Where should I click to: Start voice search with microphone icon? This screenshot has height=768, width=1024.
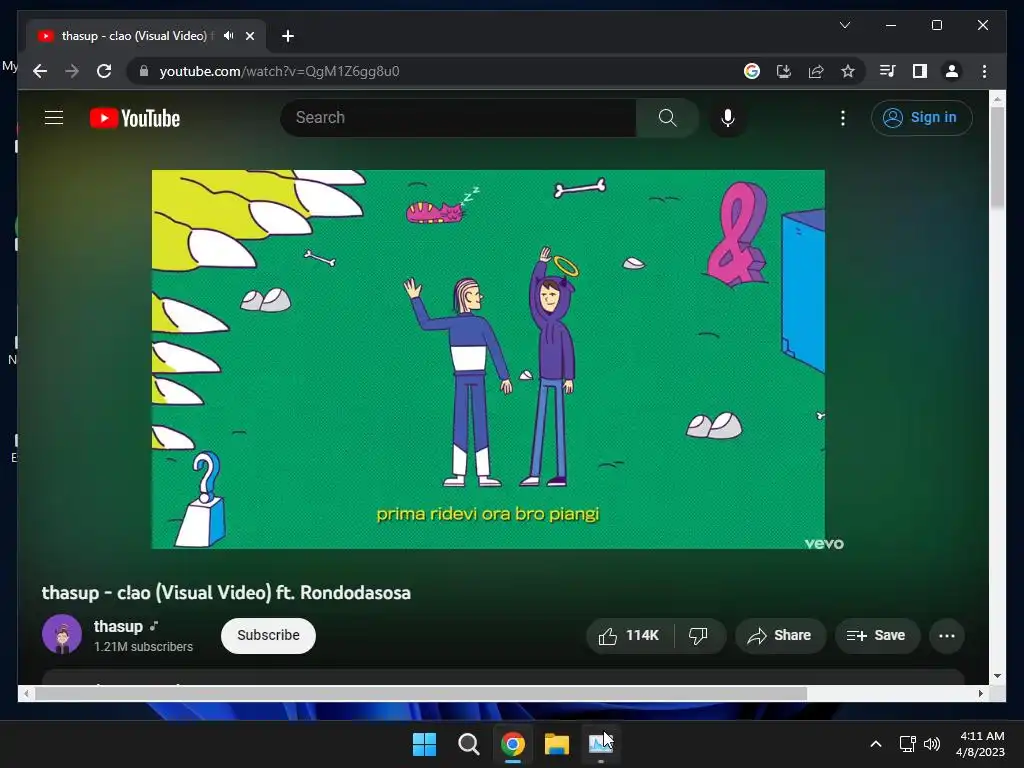coord(728,118)
